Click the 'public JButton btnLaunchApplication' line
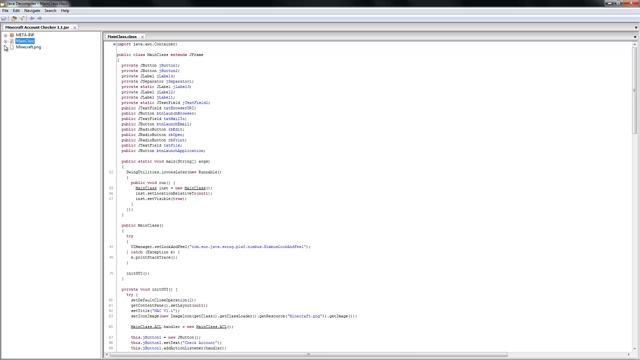The height and width of the screenshot is (360, 640). 163,151
